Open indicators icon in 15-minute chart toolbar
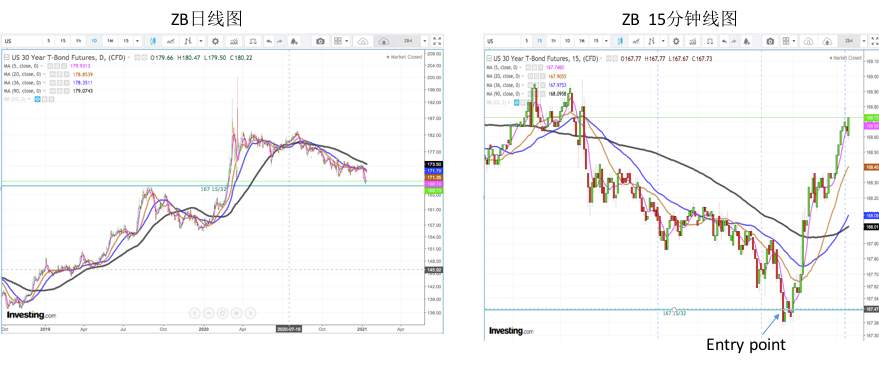879x366 pixels. 636,41
